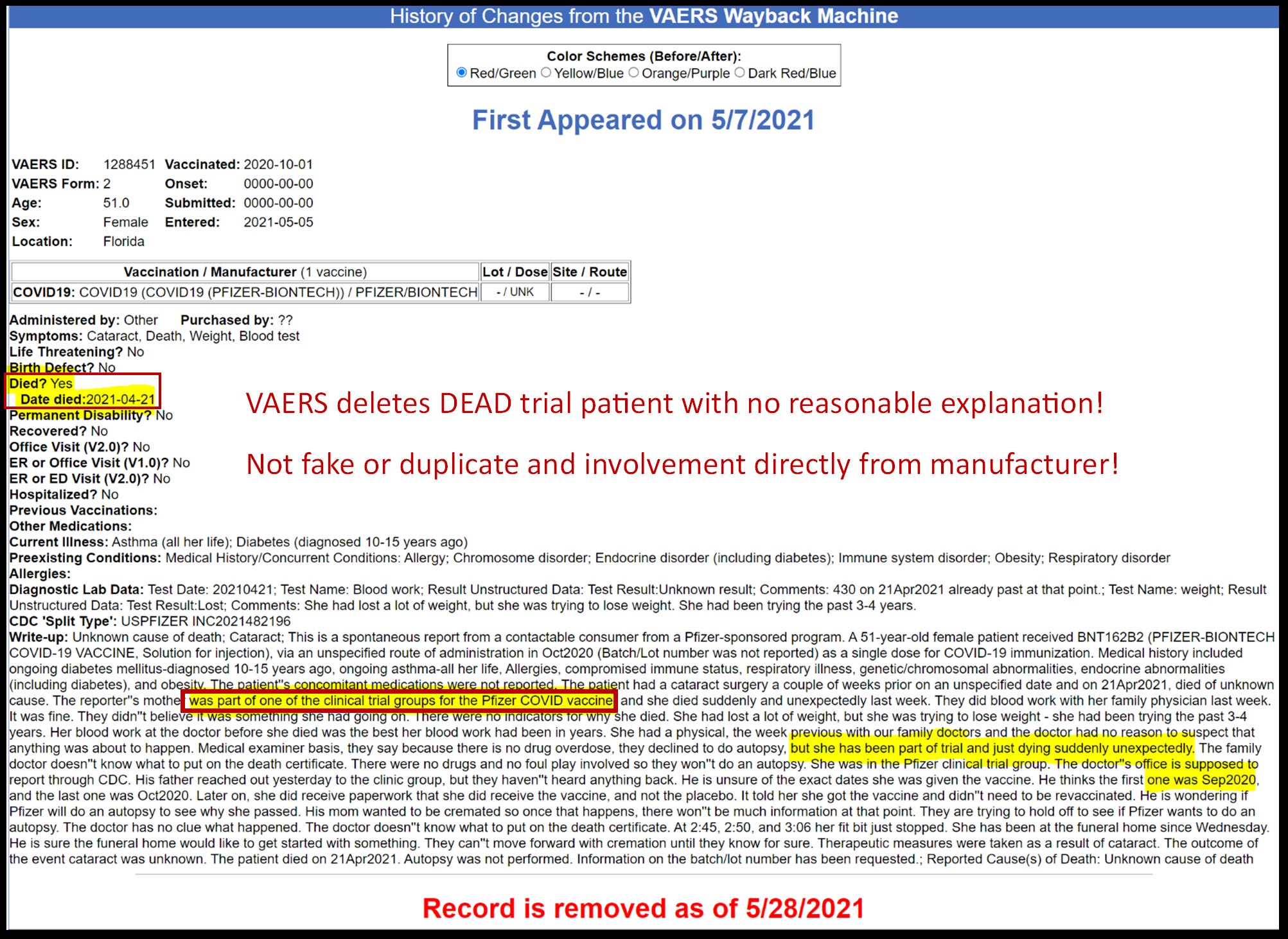Click the 'Administered by: Other' text
1288x939 pixels.
pyautogui.click(x=84, y=320)
